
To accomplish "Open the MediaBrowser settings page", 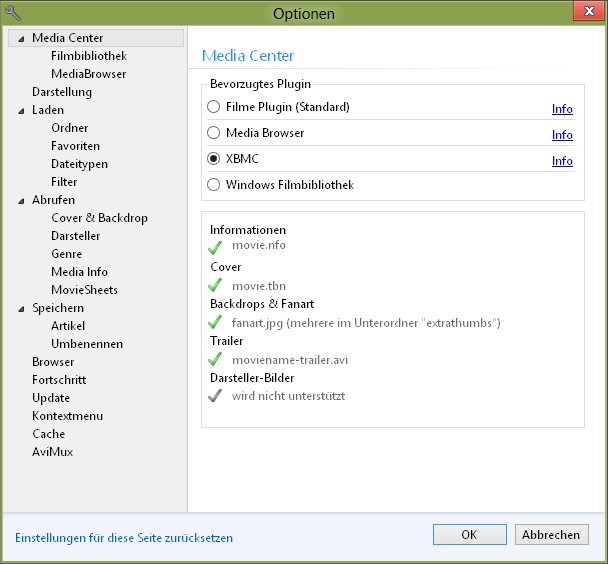I will point(89,74).
